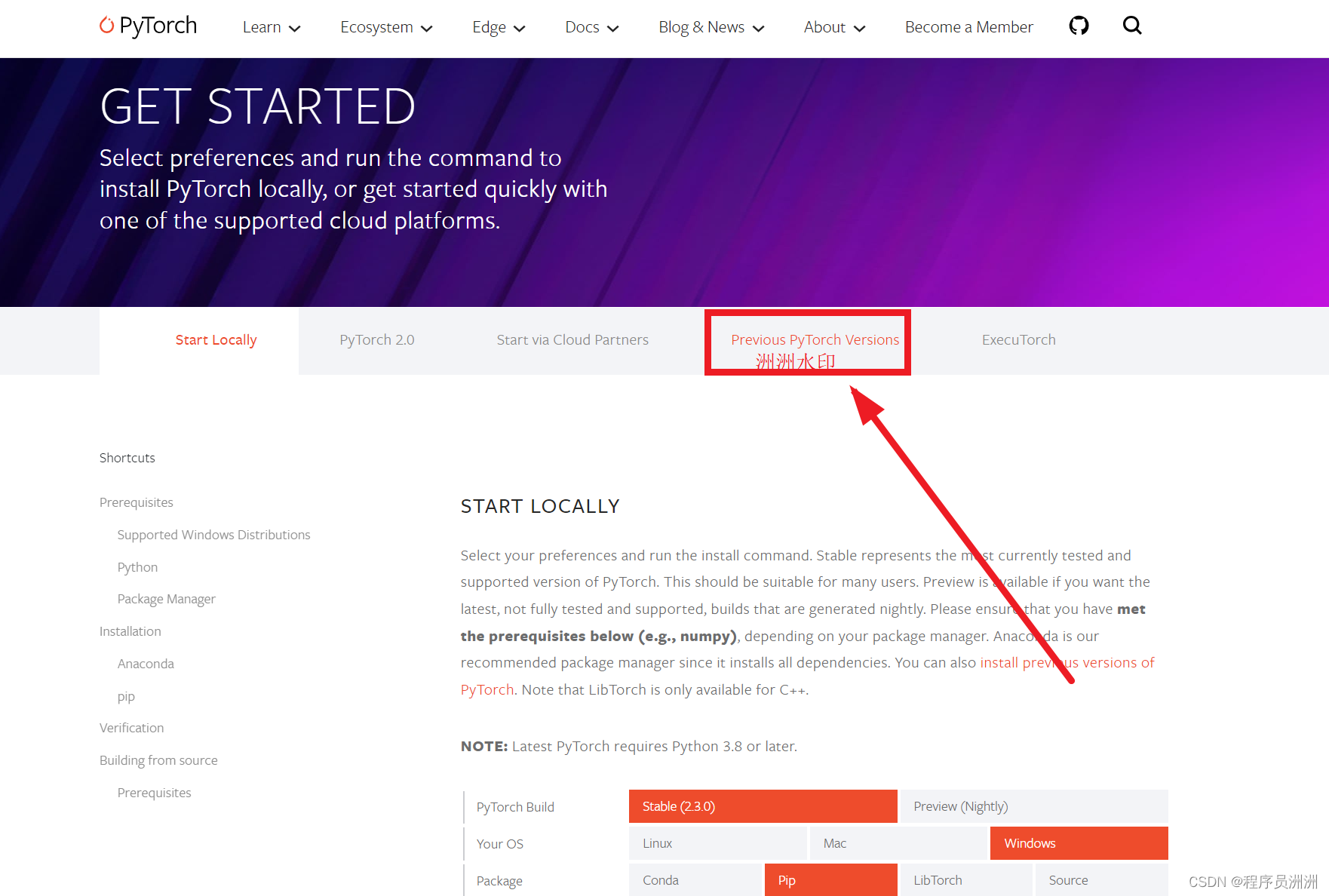Jump to Anaconda shortcut in sidebar
The width and height of the screenshot is (1329, 896).
pyautogui.click(x=146, y=664)
